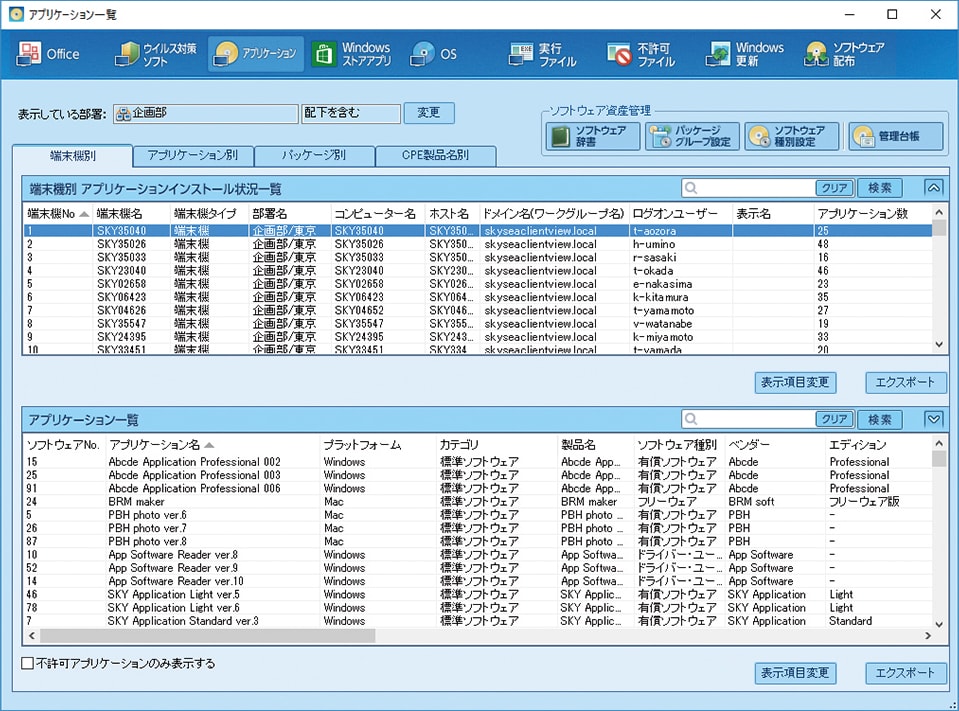The height and width of the screenshot is (711, 959).
Task: Click the upper エクスポート button
Action: (905, 382)
